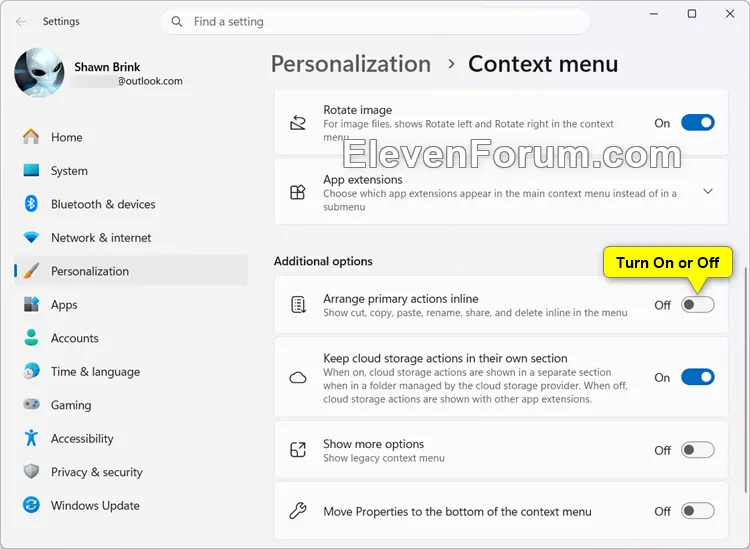This screenshot has width=750, height=549.
Task: Turn off the Rotate image toggle
Action: (x=698, y=123)
